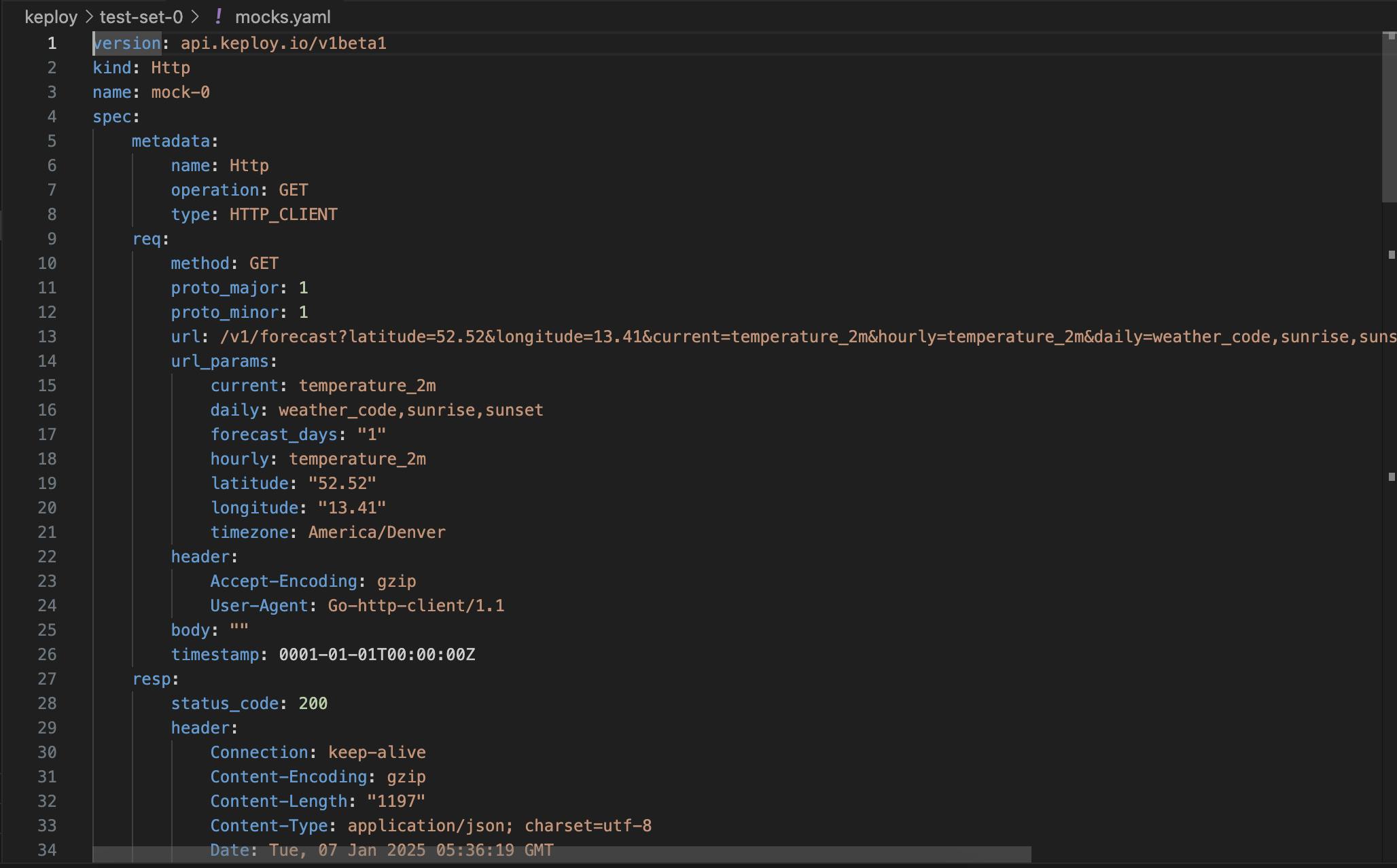
Task: Click the 'method' key
Action: pos(200,264)
